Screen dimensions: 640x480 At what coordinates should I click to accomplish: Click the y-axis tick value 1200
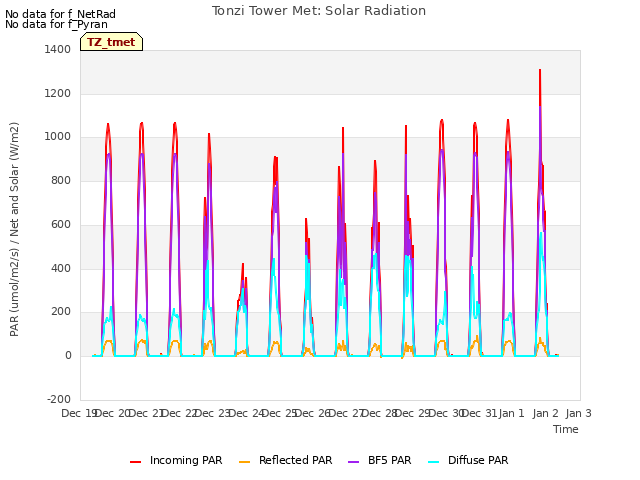point(58,93)
